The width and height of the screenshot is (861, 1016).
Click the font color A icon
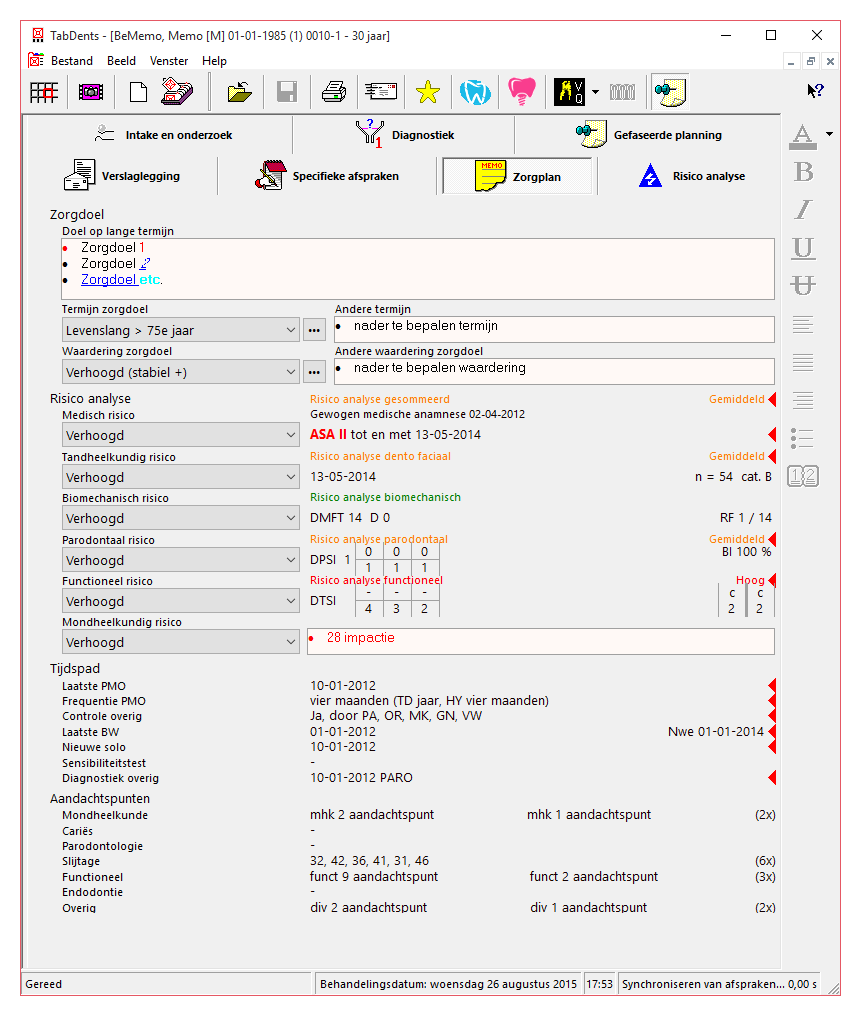[803, 135]
